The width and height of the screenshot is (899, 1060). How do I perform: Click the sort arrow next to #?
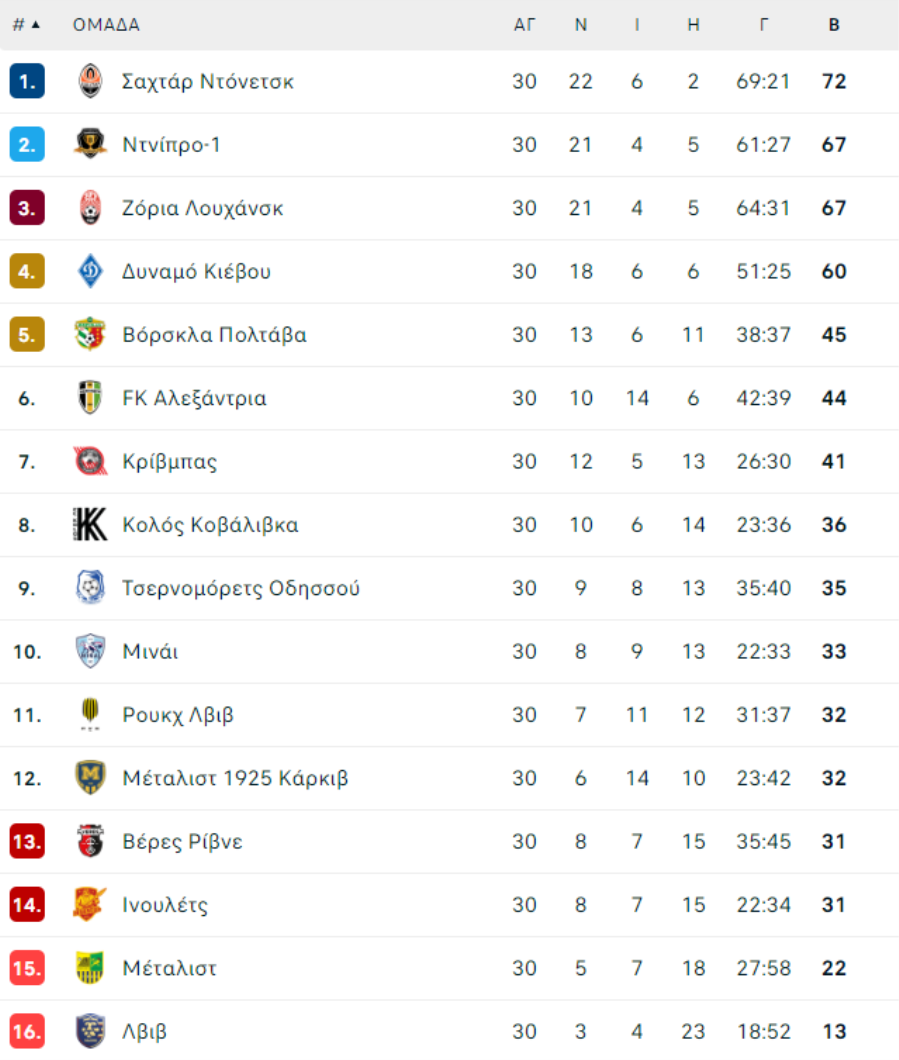coord(36,25)
